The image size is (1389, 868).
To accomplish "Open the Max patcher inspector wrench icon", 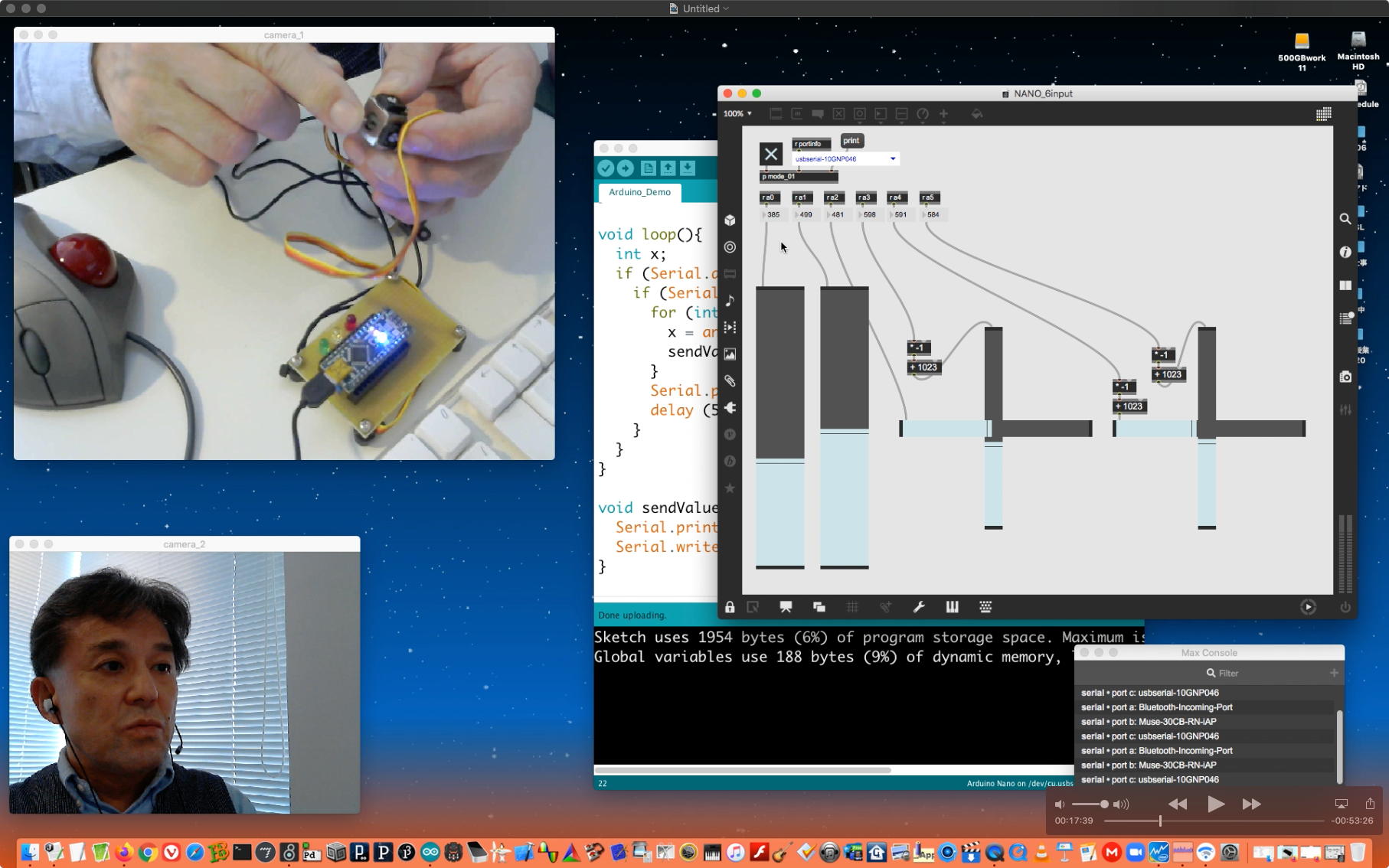I will [x=919, y=607].
